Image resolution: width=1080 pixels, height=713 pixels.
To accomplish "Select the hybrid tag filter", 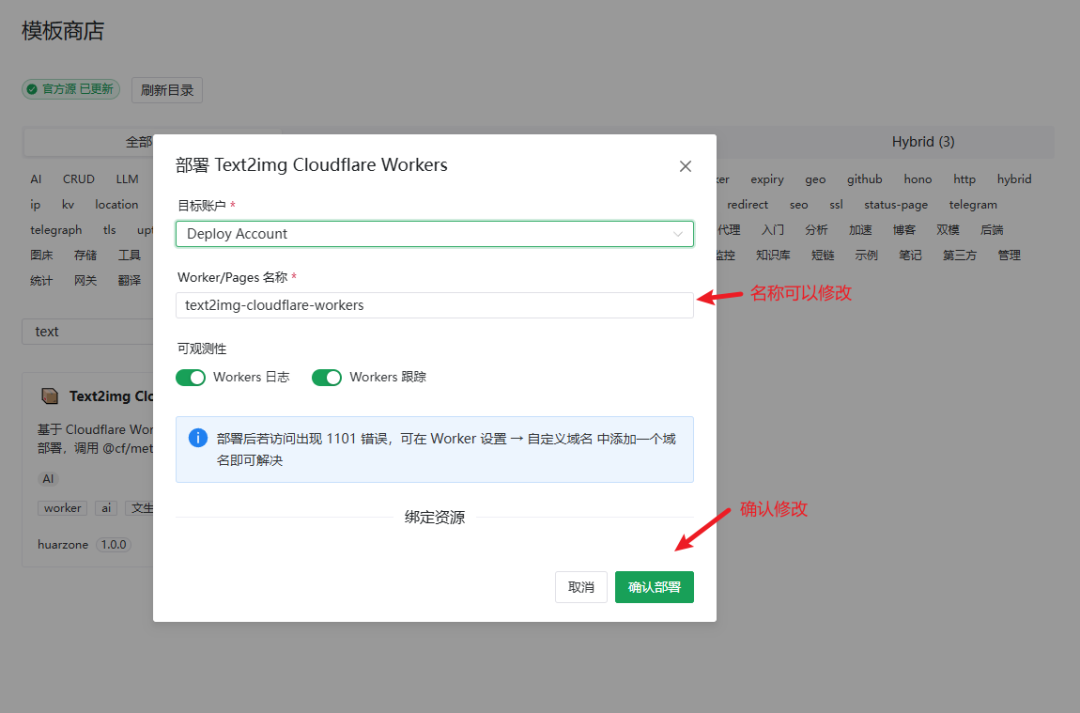I will (1014, 179).
